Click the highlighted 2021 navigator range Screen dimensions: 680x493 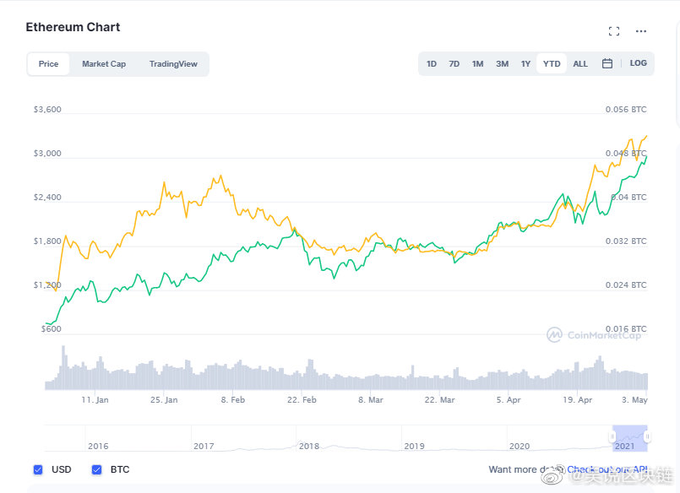coord(630,438)
